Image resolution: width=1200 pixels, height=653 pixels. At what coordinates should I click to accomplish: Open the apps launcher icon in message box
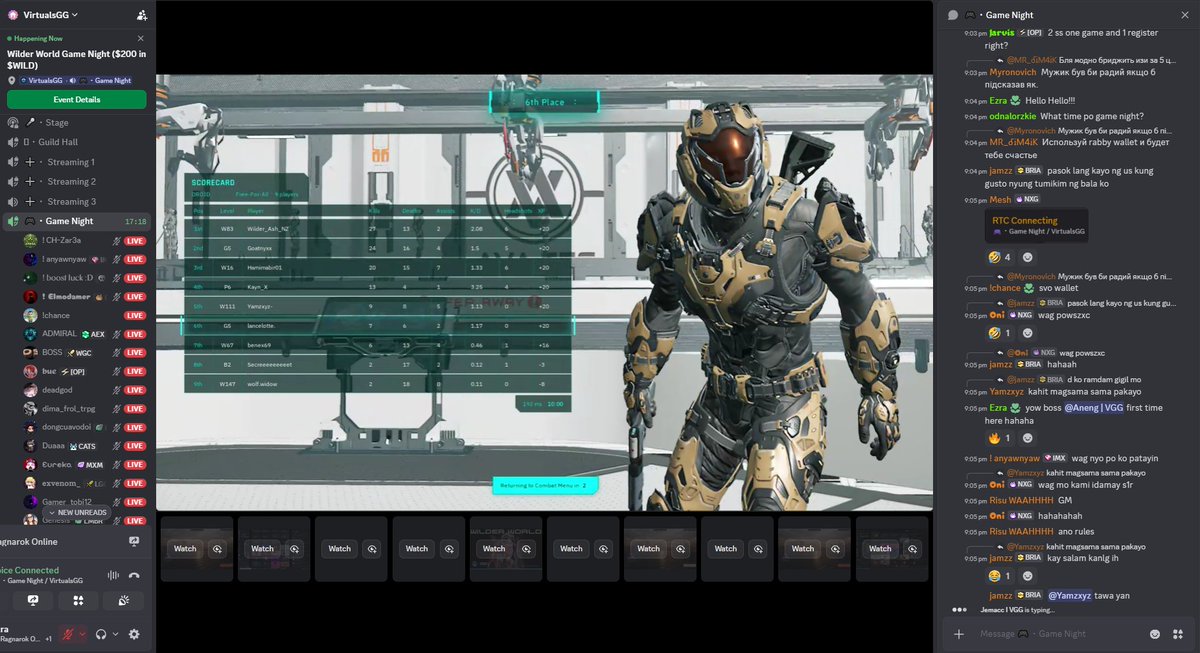point(1177,634)
